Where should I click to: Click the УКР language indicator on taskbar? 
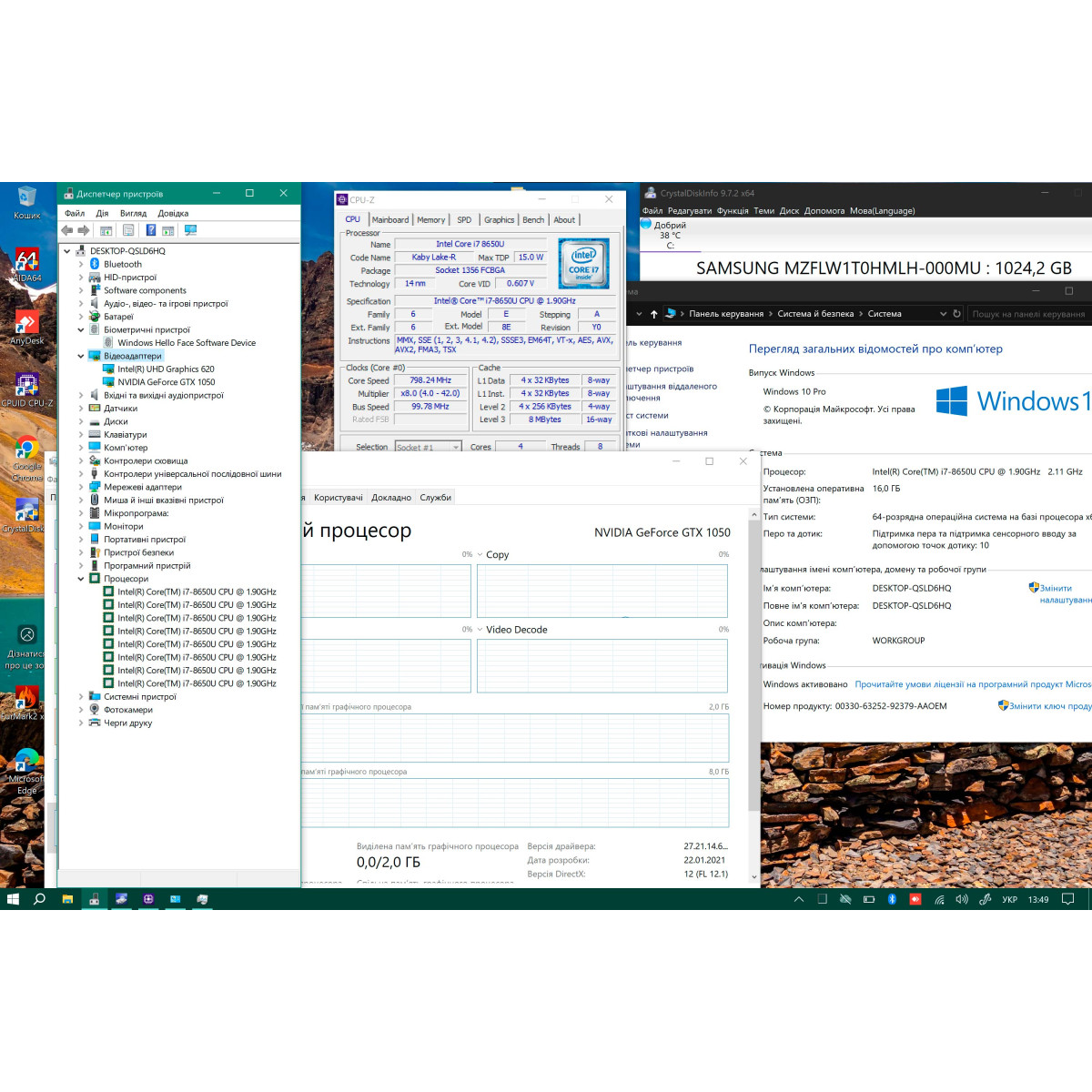(1009, 899)
